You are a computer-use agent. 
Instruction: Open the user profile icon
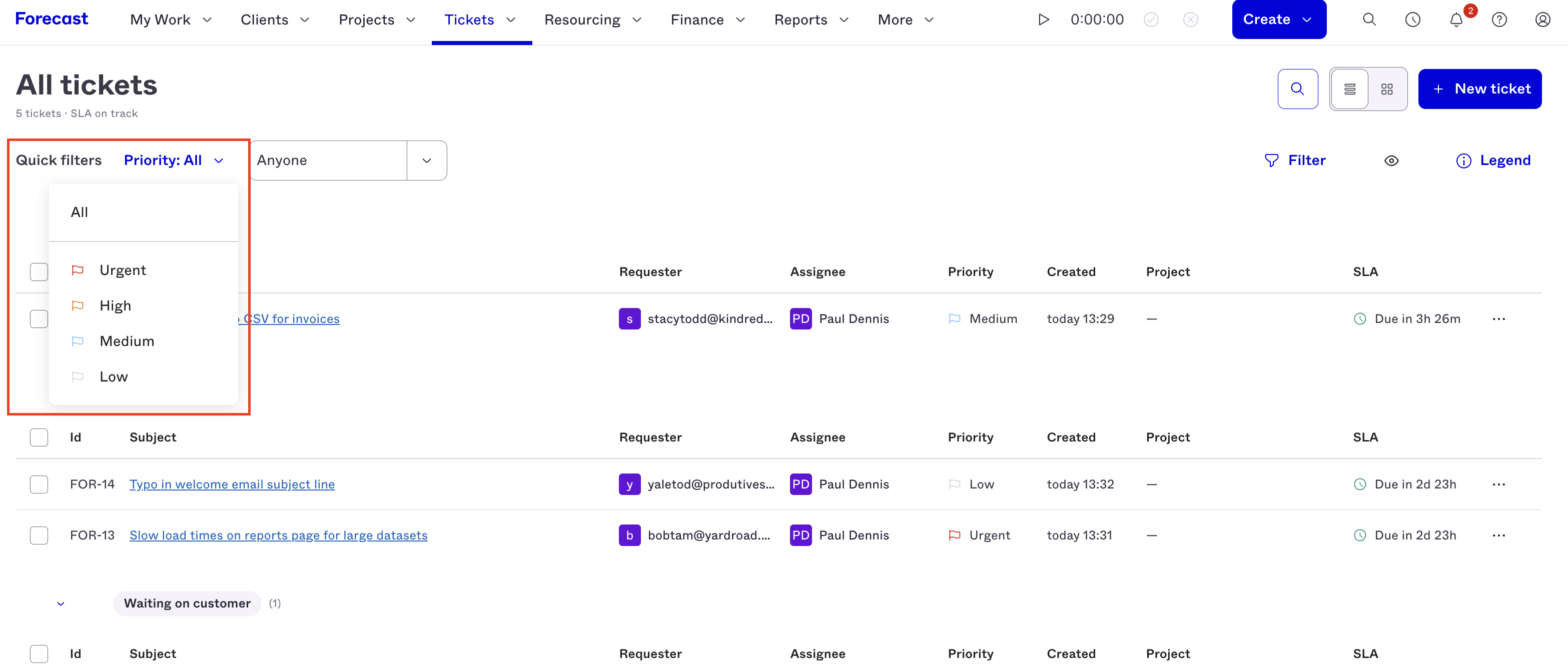pyautogui.click(x=1542, y=19)
